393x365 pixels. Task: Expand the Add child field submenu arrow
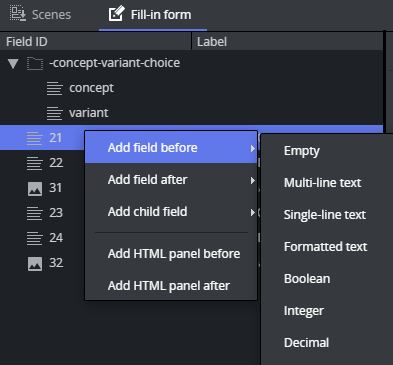pos(252,212)
